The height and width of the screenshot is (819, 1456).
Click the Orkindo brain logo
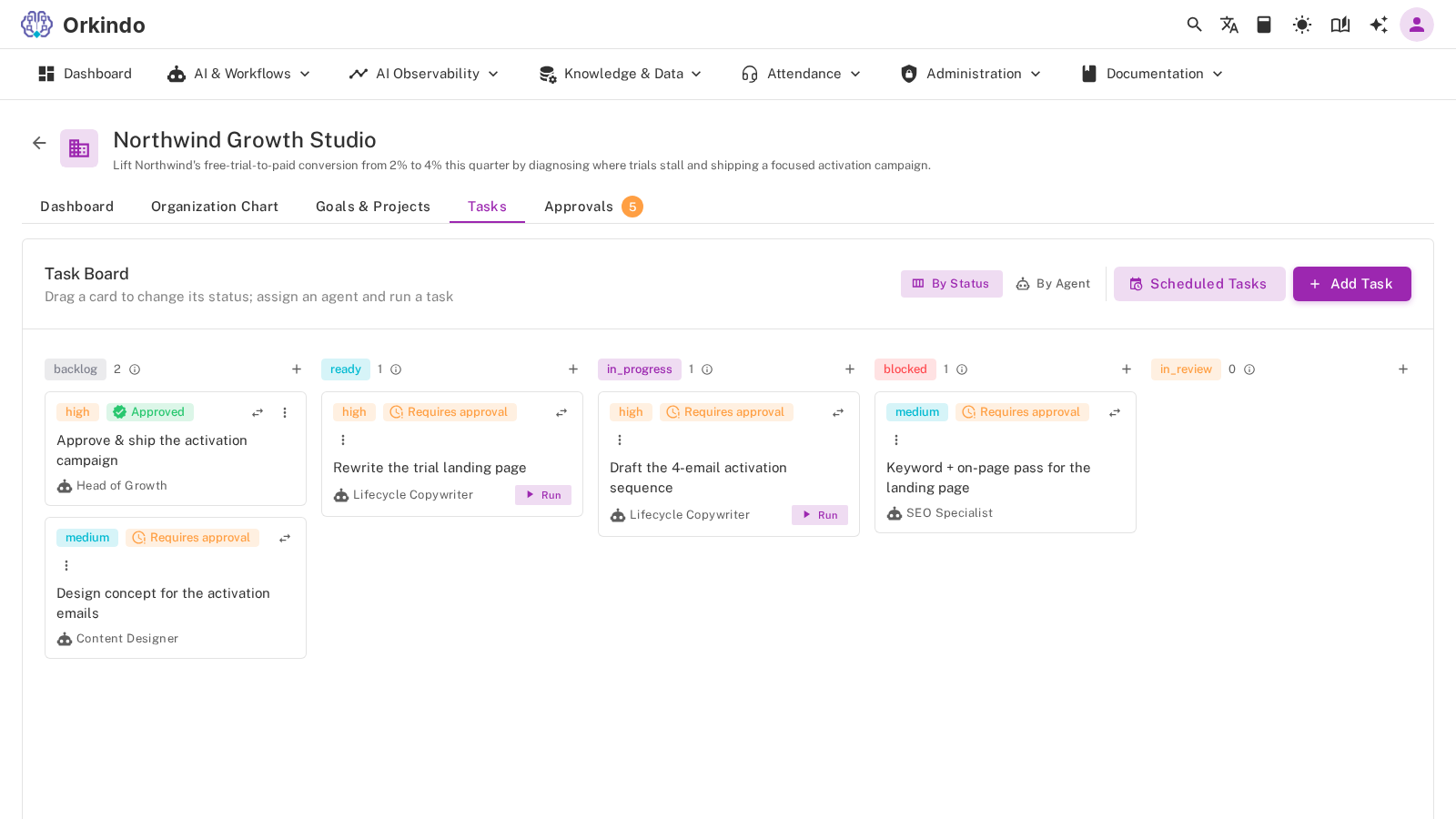pos(37,25)
